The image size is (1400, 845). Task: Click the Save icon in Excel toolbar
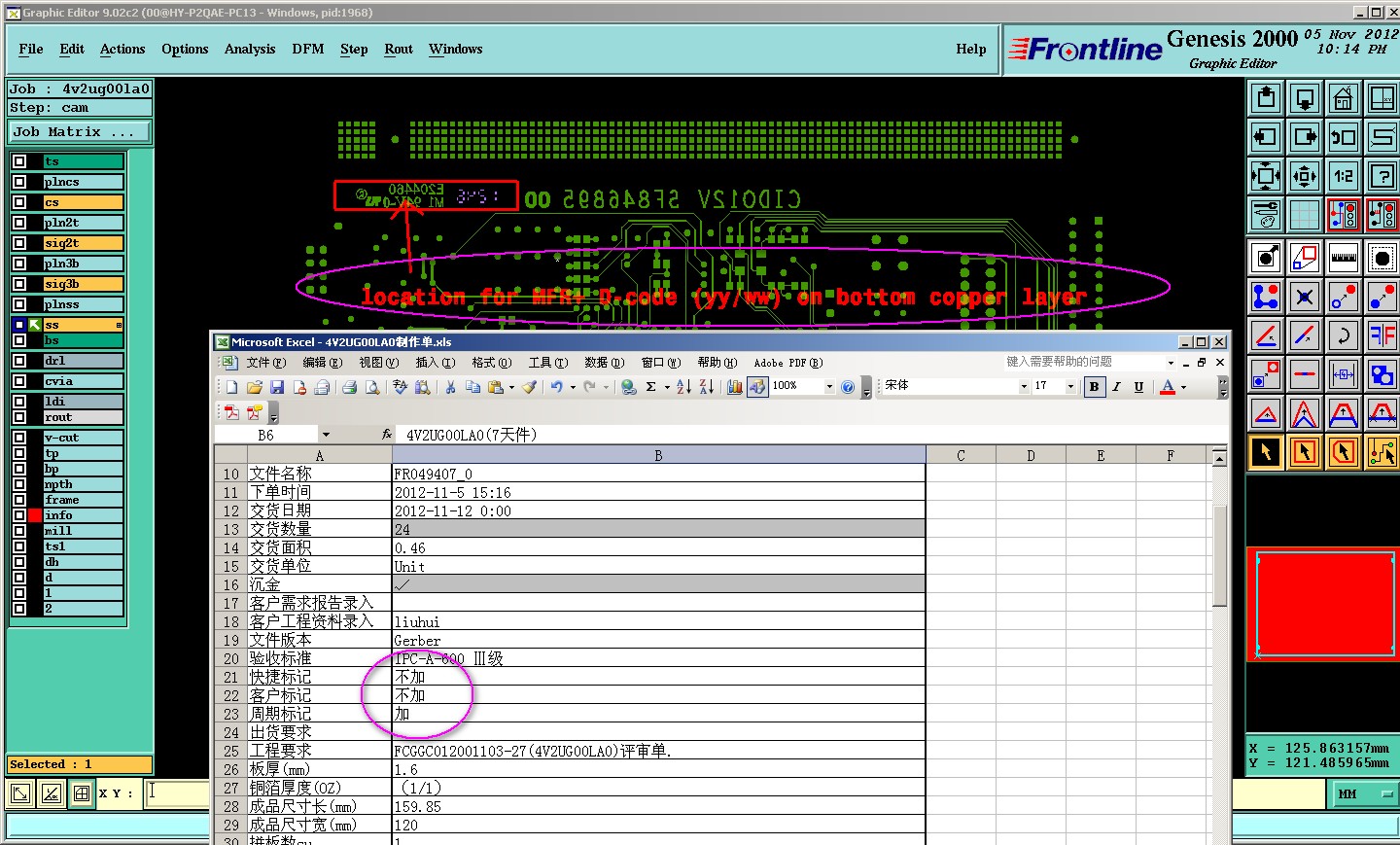[x=277, y=387]
